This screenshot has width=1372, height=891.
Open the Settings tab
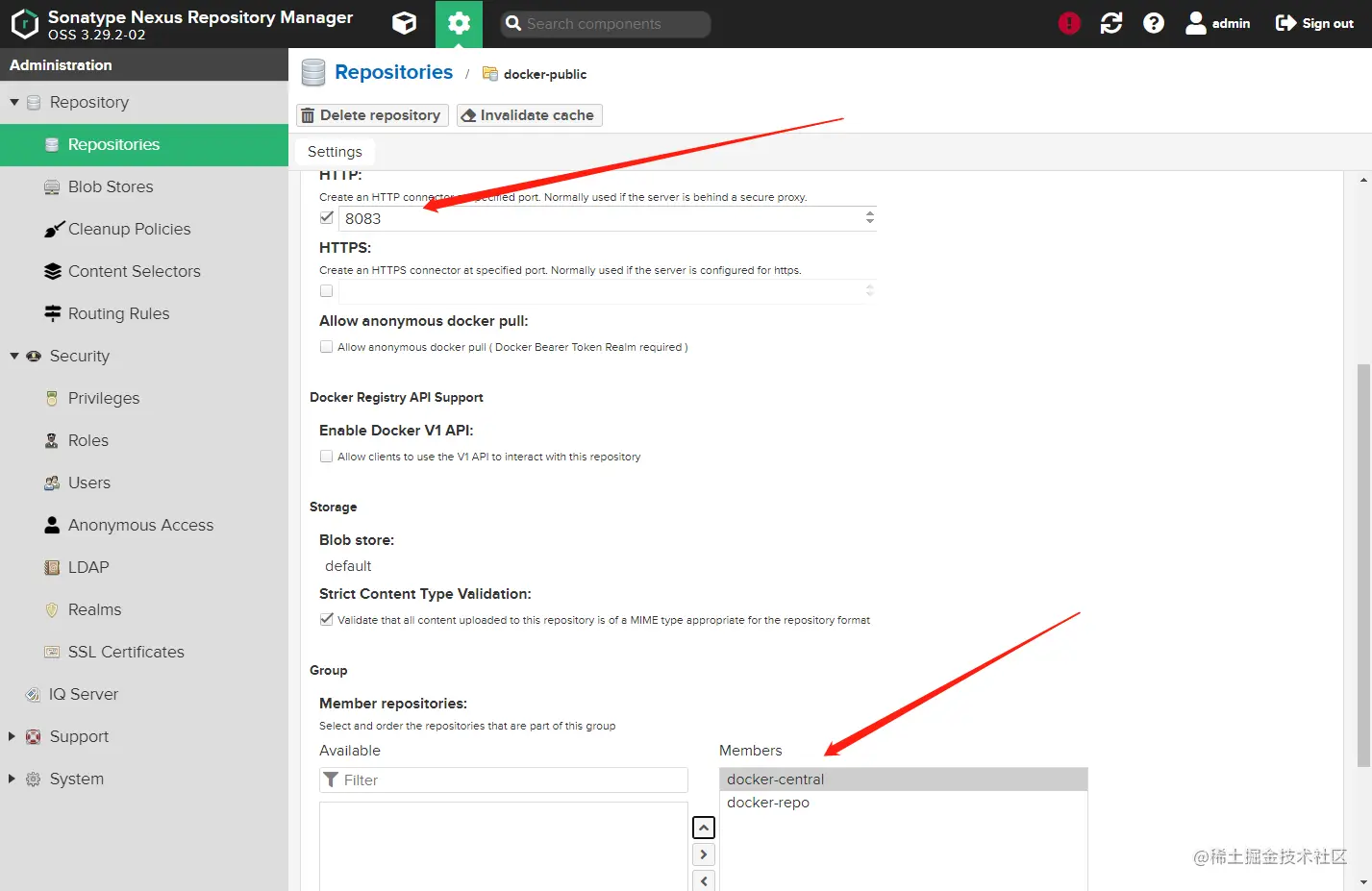pyautogui.click(x=335, y=152)
